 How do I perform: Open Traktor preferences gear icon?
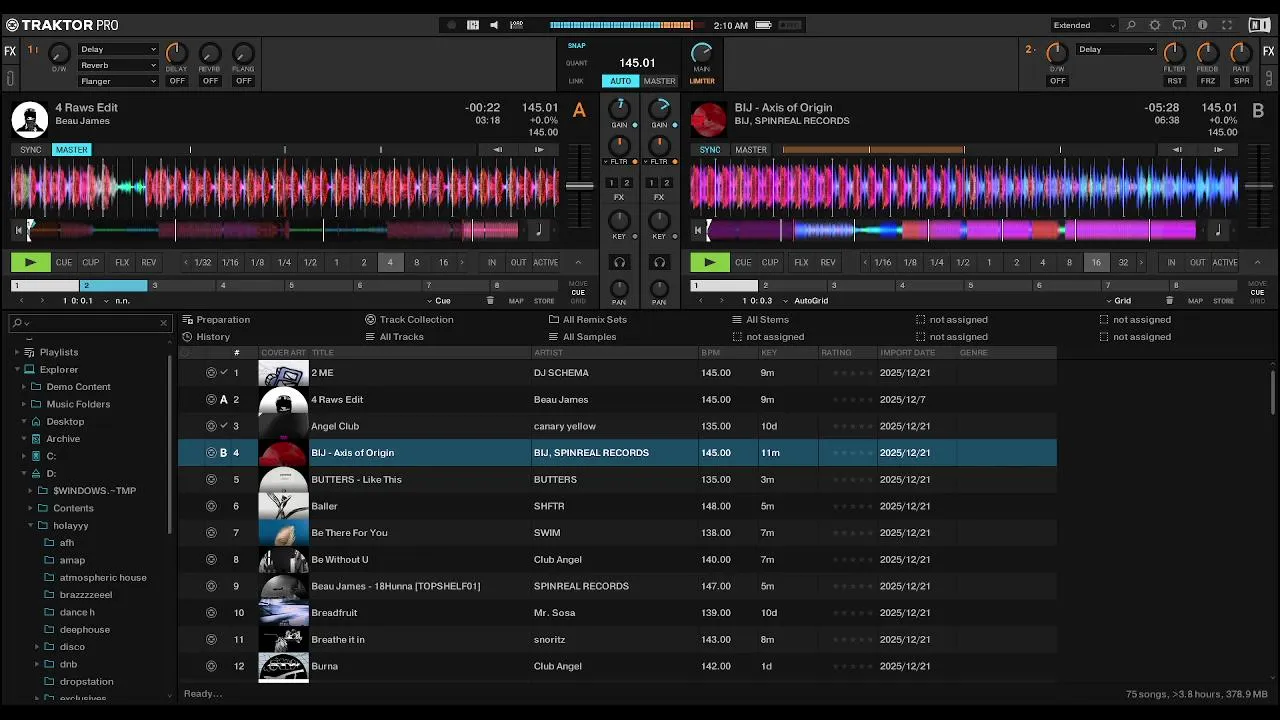[1155, 25]
